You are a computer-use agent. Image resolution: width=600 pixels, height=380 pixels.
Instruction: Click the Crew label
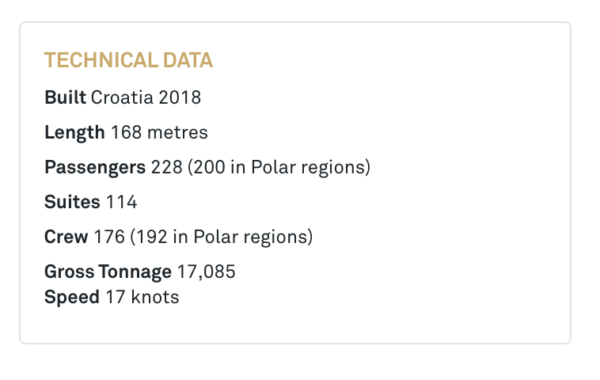tap(66, 236)
